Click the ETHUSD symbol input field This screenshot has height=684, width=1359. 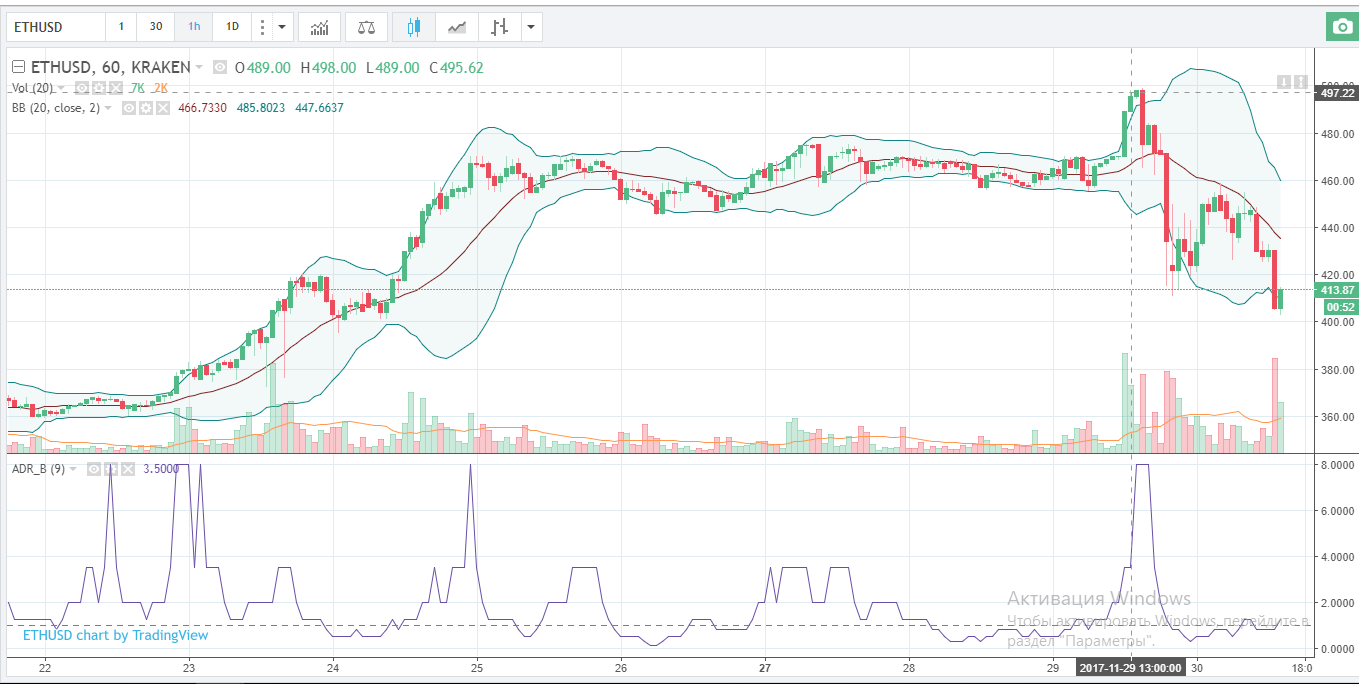pos(55,27)
